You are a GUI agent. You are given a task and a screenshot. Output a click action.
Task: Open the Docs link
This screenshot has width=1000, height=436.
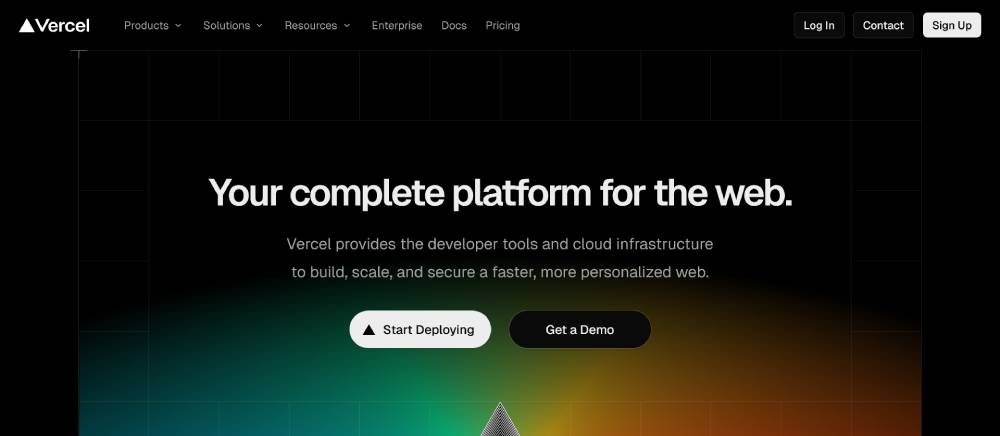point(454,25)
